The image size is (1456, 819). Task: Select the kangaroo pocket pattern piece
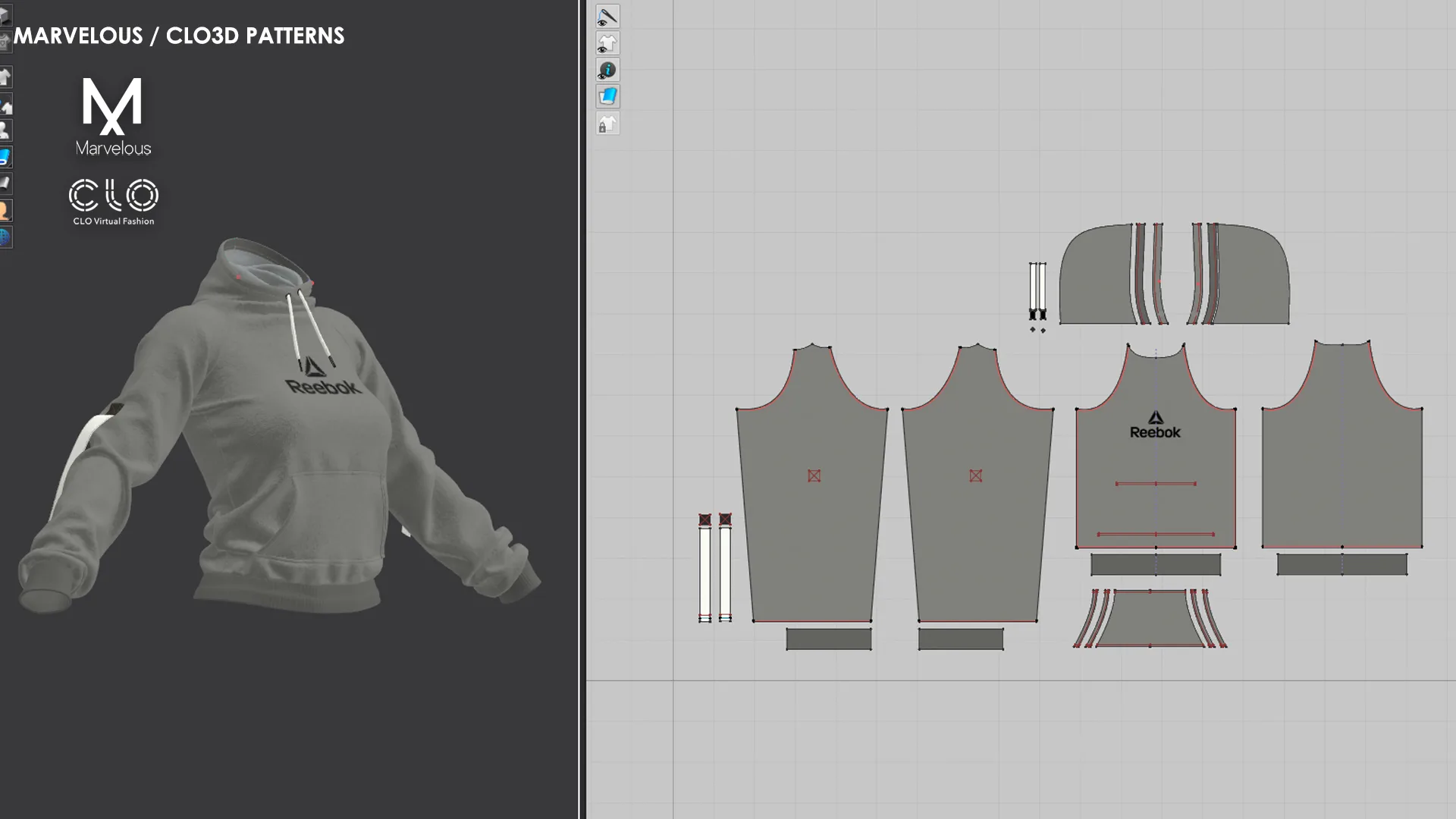(x=1150, y=619)
